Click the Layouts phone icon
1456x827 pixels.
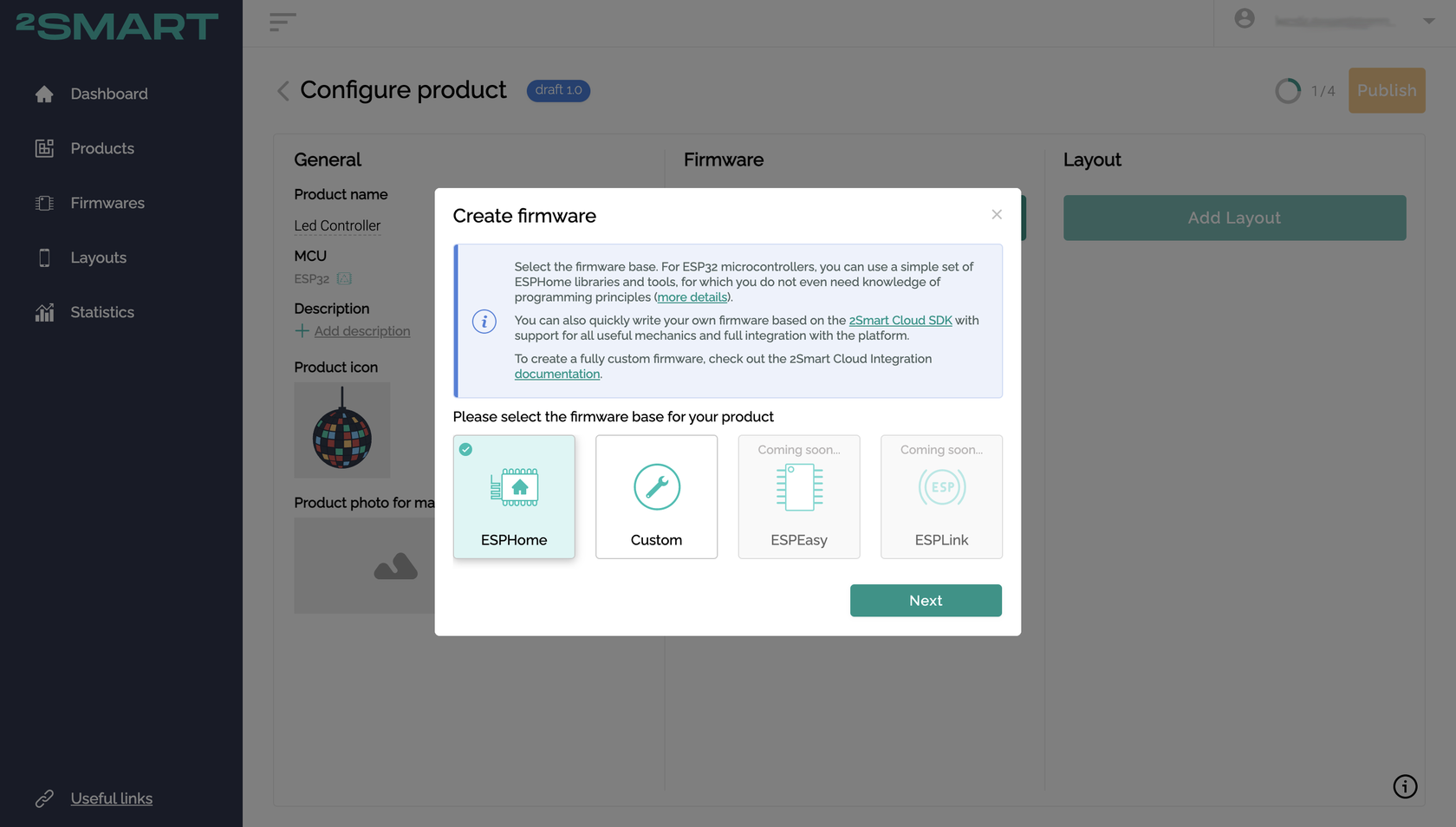(44, 257)
